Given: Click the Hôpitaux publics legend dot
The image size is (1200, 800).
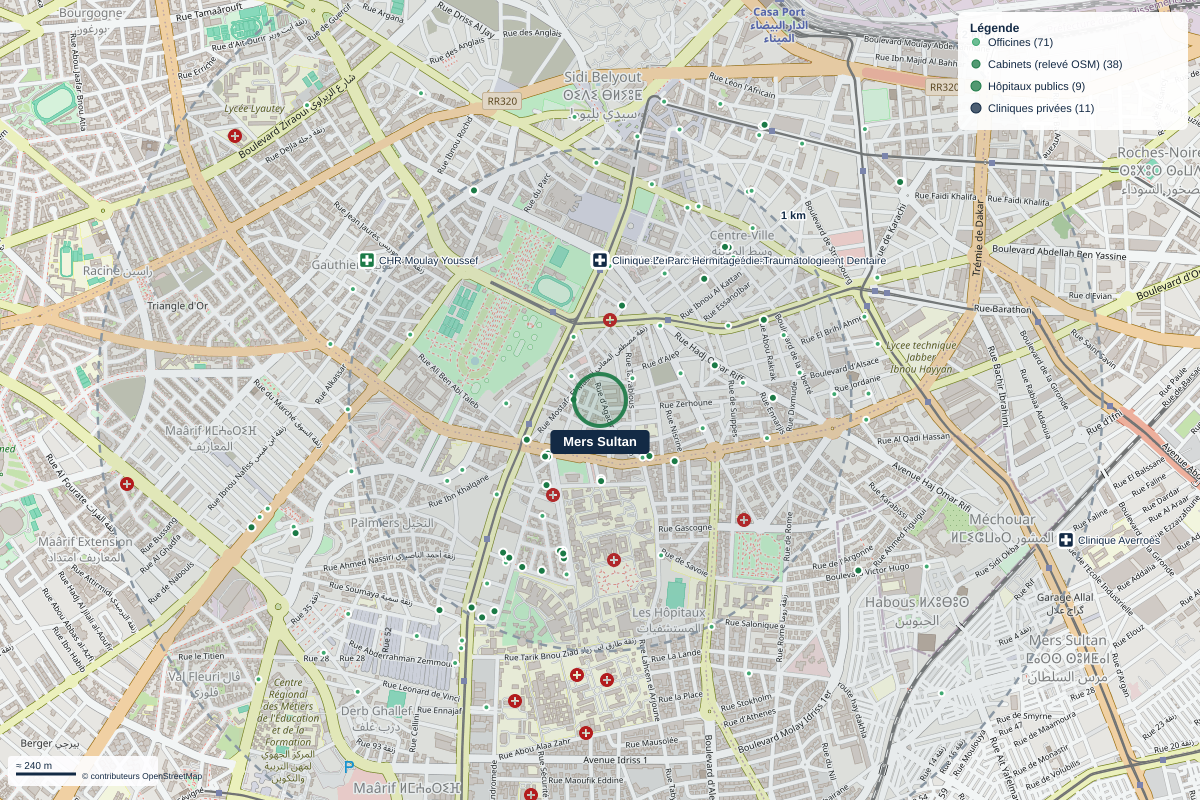Looking at the screenshot, I should pos(976,86).
